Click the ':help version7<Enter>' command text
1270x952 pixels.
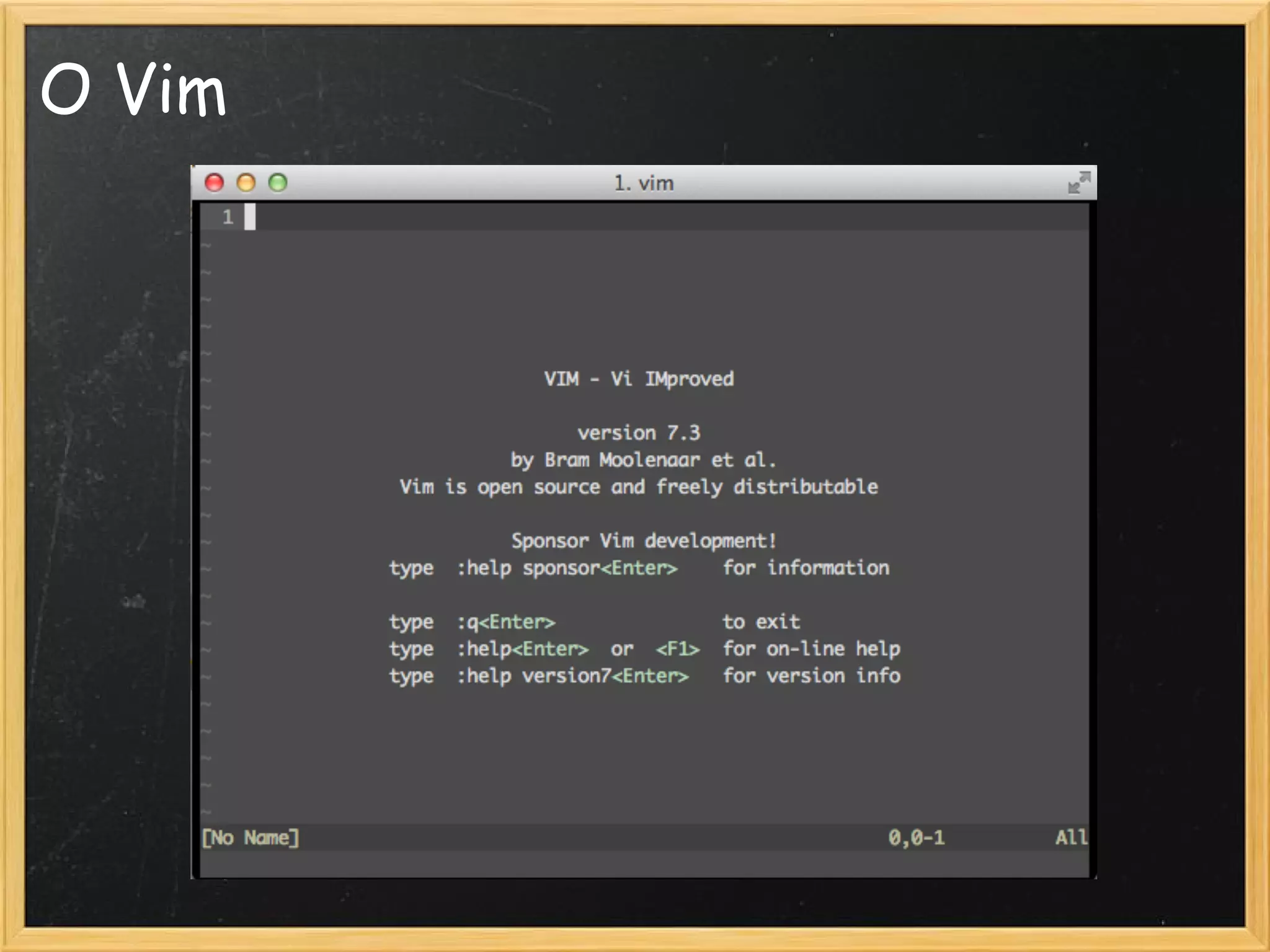click(572, 676)
